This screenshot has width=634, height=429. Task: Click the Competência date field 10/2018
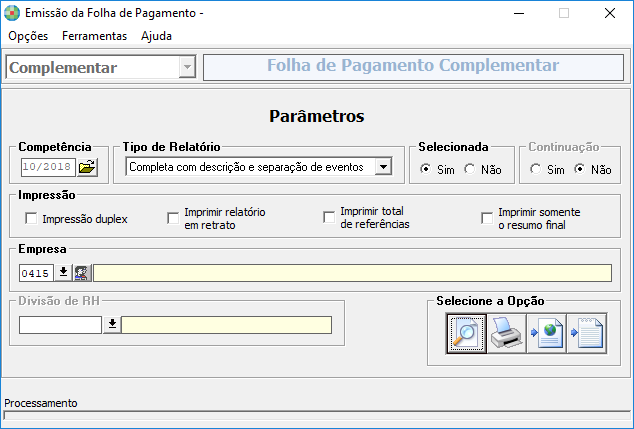(48, 167)
